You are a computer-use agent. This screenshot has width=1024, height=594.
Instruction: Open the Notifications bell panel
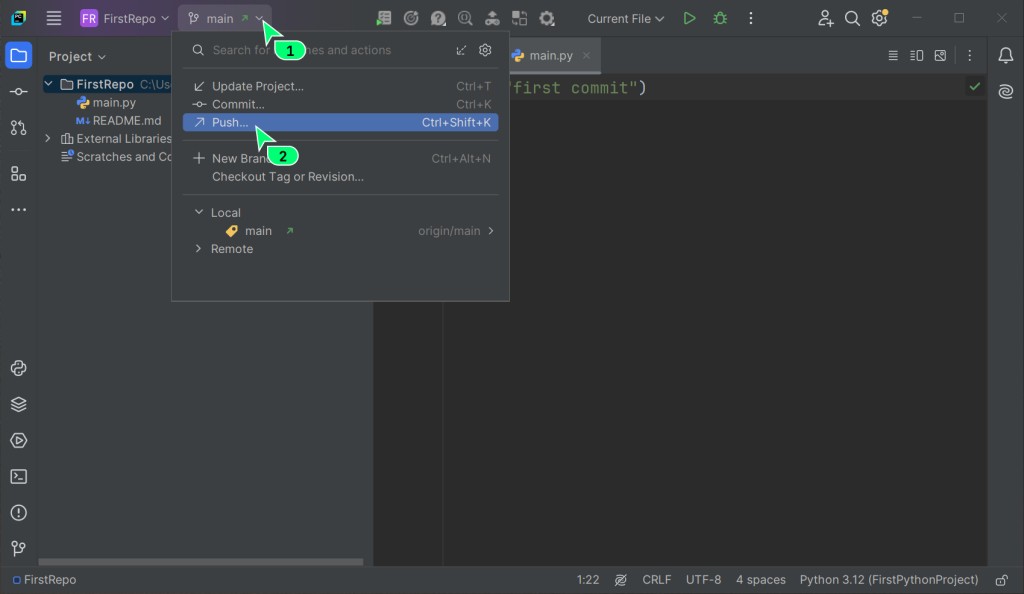[x=1005, y=56]
